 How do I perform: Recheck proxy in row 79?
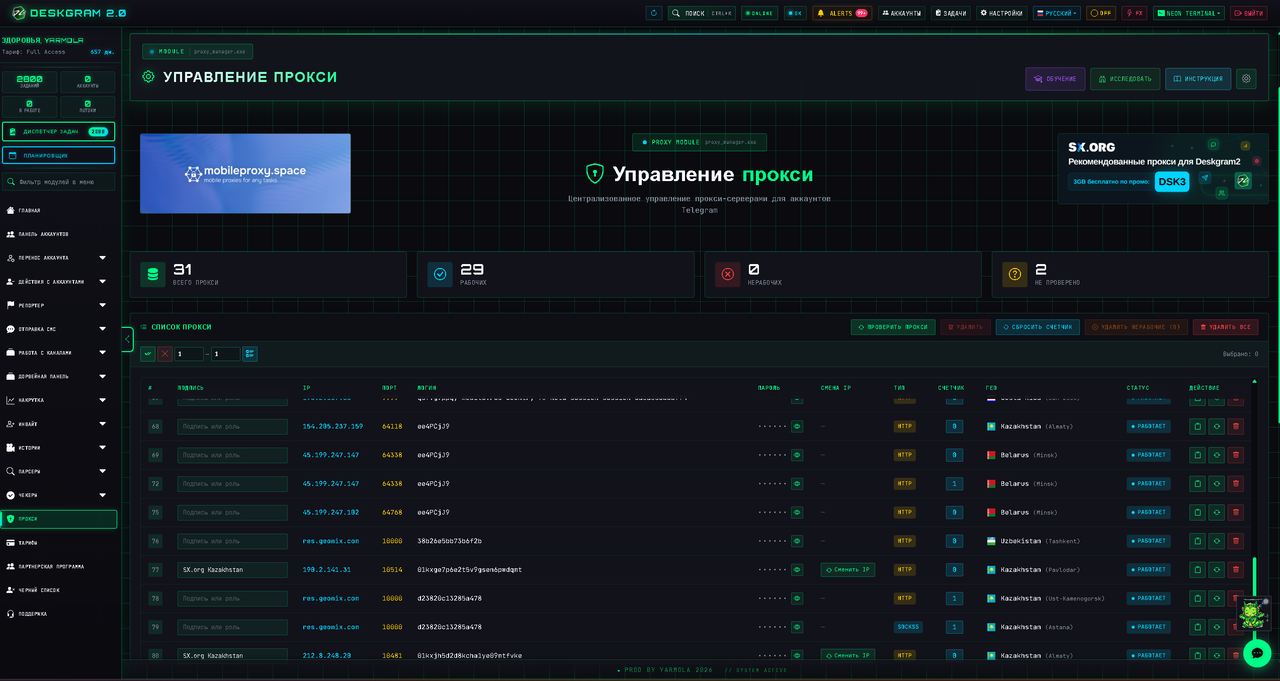pyautogui.click(x=1217, y=627)
